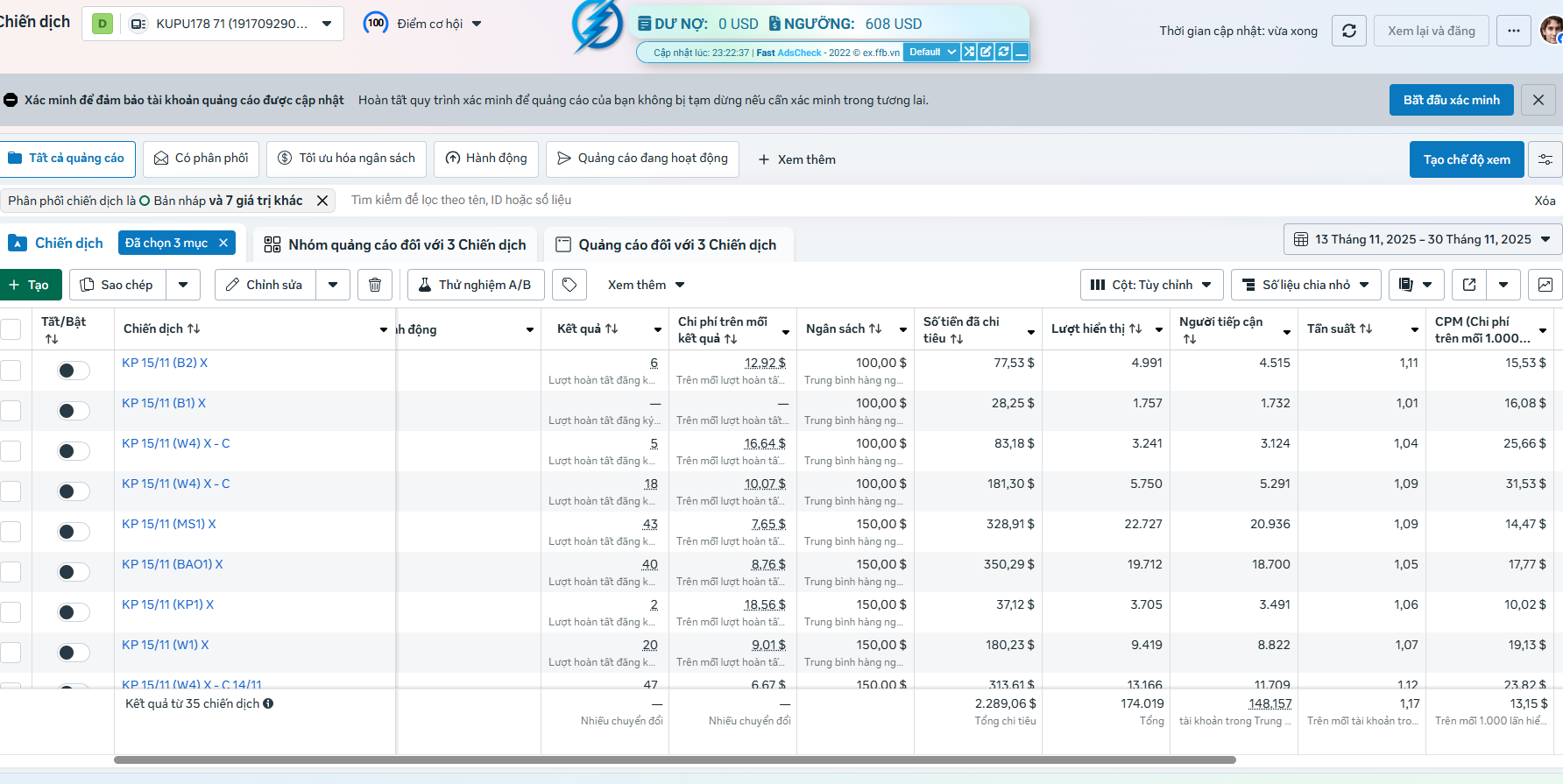Viewport: 1563px width, 784px height.
Task: Toggle campaign KP 15/11 (BAO1) X on
Action: pyautogui.click(x=74, y=572)
